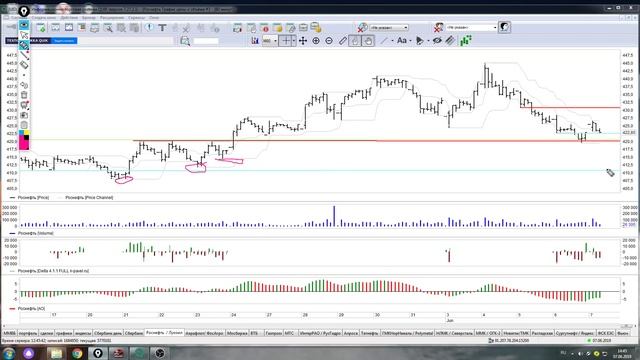Screen dimensions: 640x360
Task: Open Google Chrome from the taskbar
Action: click(77, 353)
